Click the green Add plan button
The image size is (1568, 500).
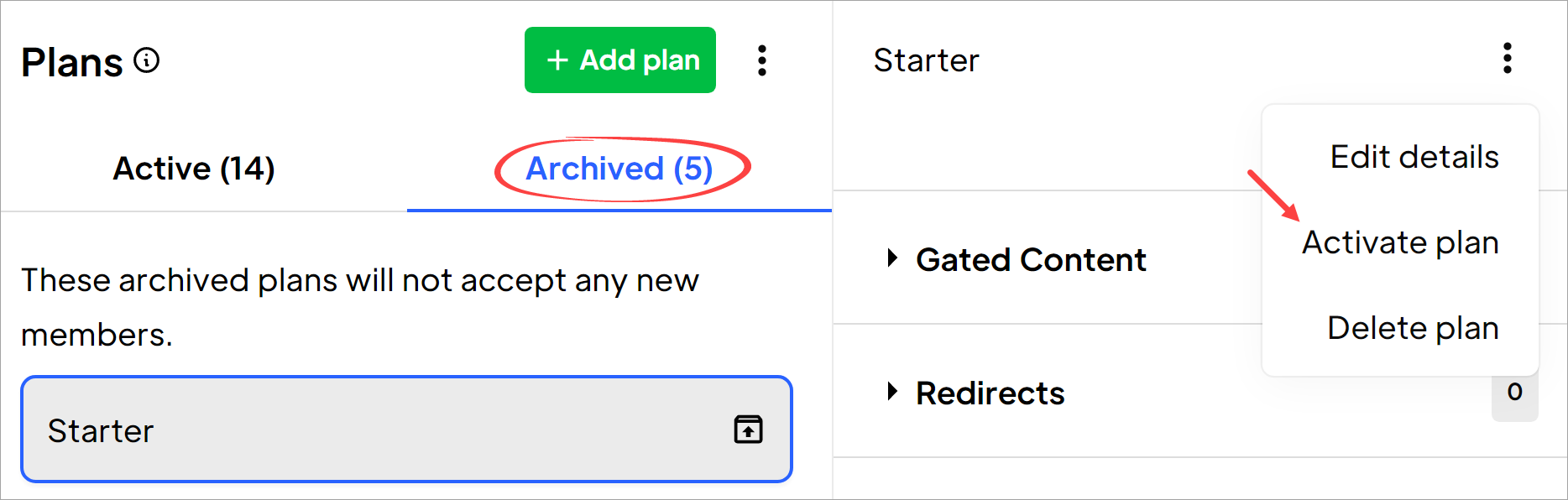coord(620,60)
